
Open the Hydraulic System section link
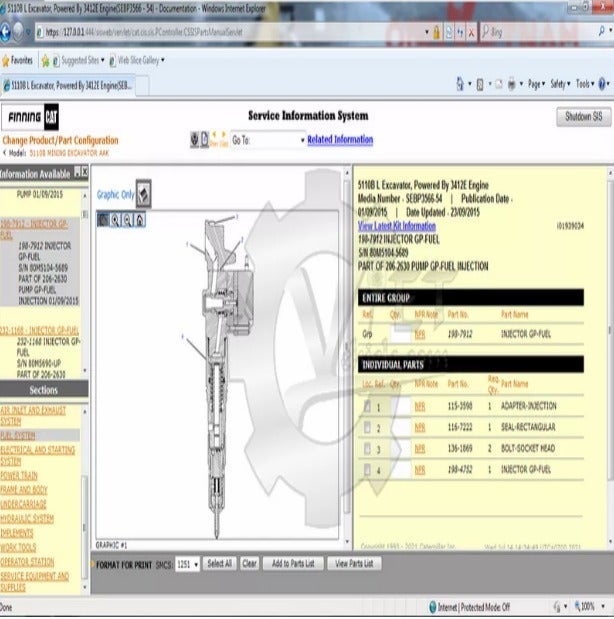[x=27, y=519]
